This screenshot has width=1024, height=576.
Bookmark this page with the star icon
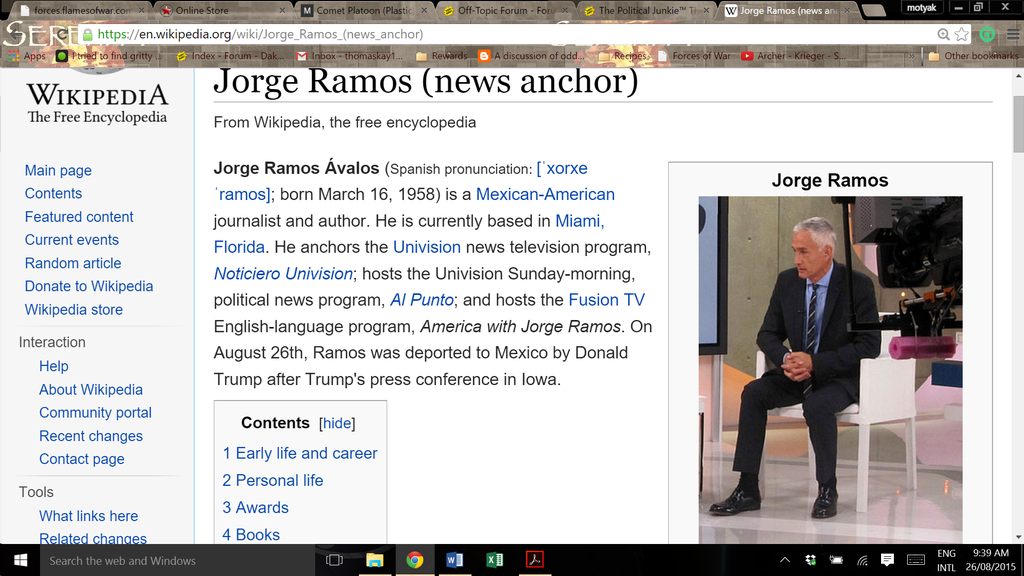point(962,34)
